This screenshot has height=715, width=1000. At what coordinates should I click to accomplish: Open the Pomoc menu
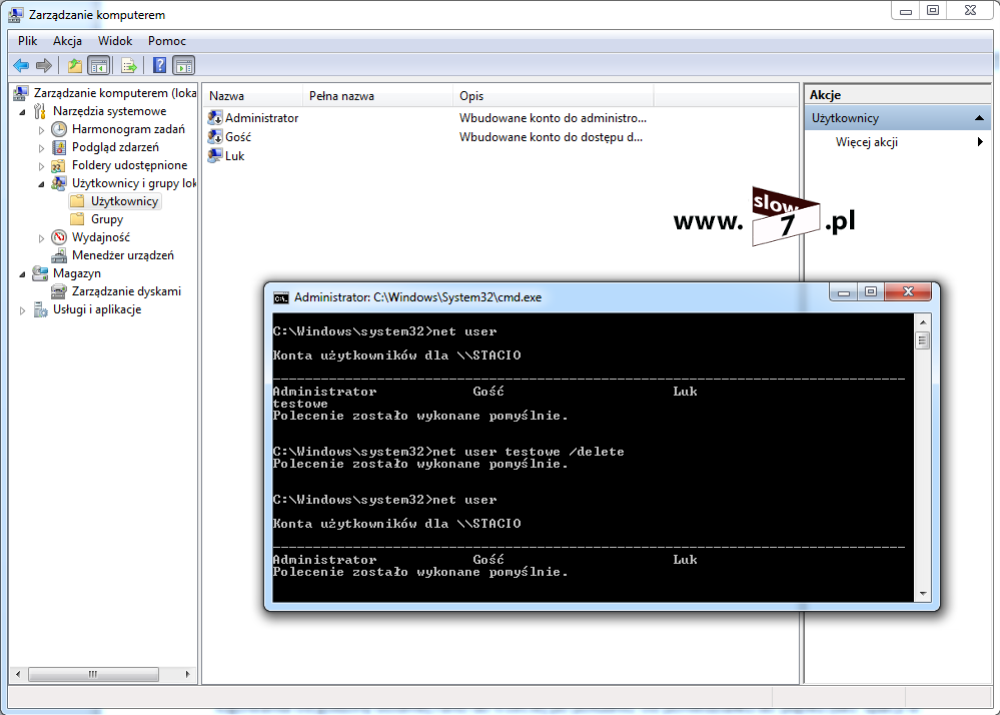(x=166, y=41)
